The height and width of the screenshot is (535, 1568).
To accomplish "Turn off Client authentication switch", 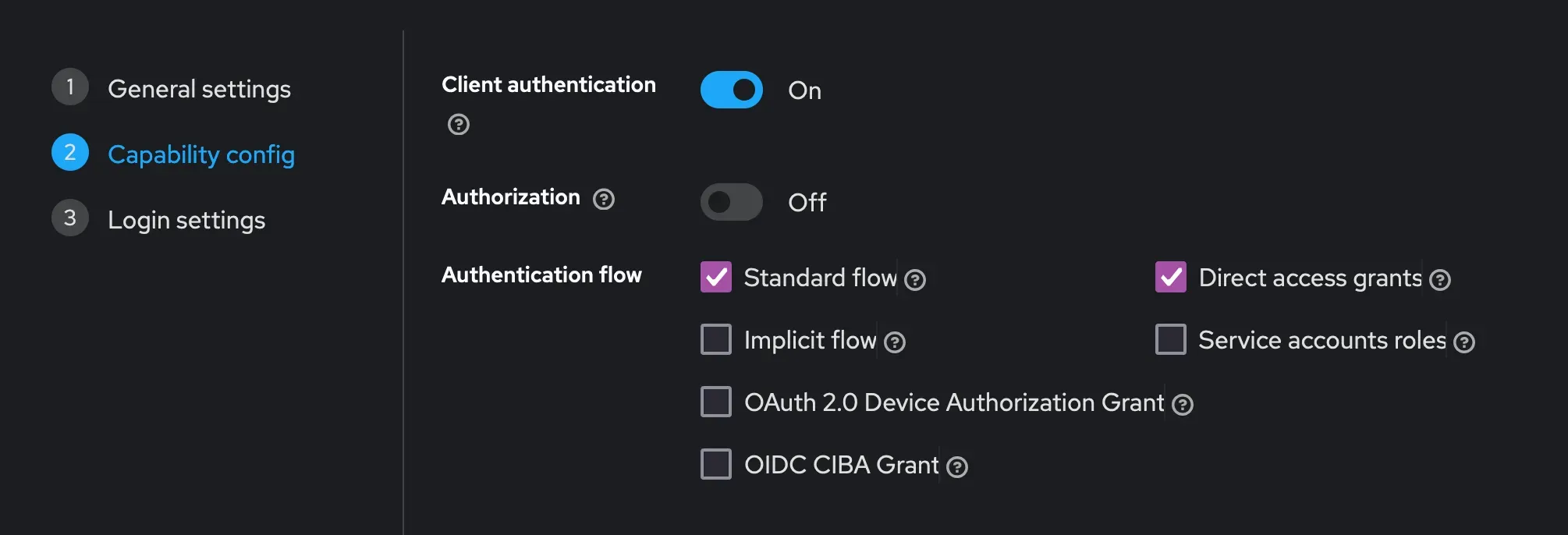I will coord(732,90).
